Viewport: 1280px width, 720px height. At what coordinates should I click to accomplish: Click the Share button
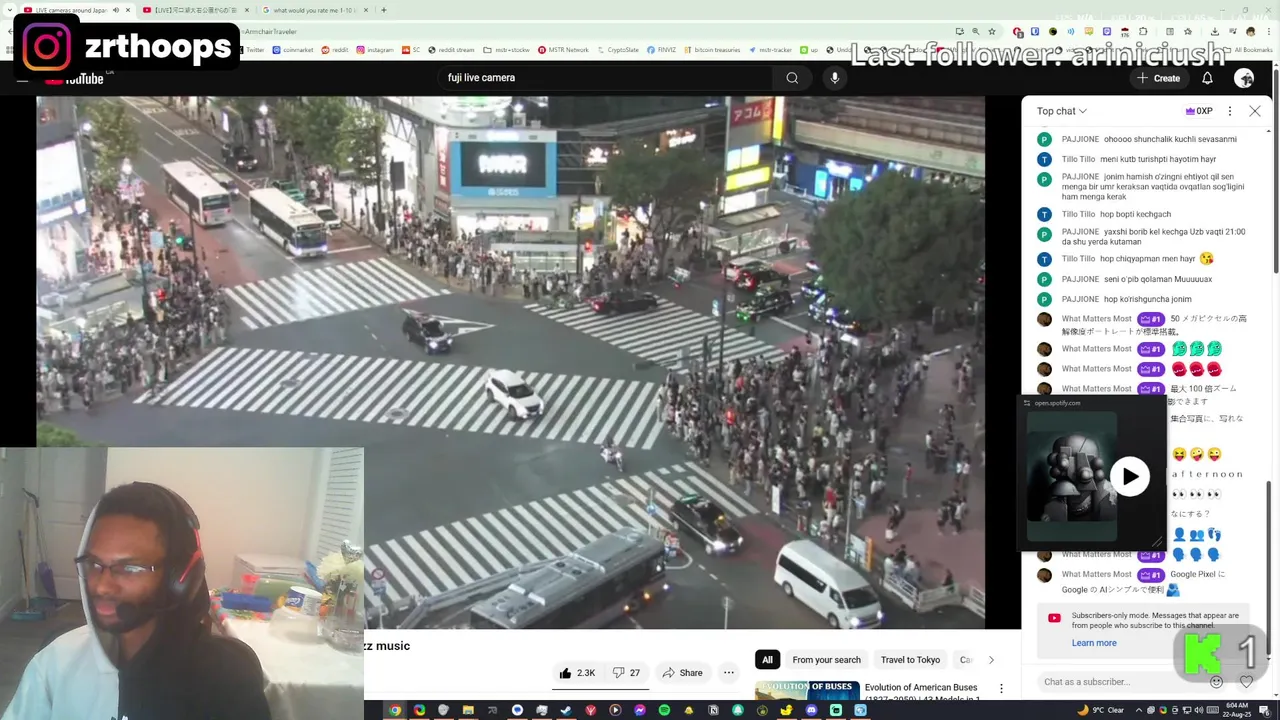coord(682,673)
